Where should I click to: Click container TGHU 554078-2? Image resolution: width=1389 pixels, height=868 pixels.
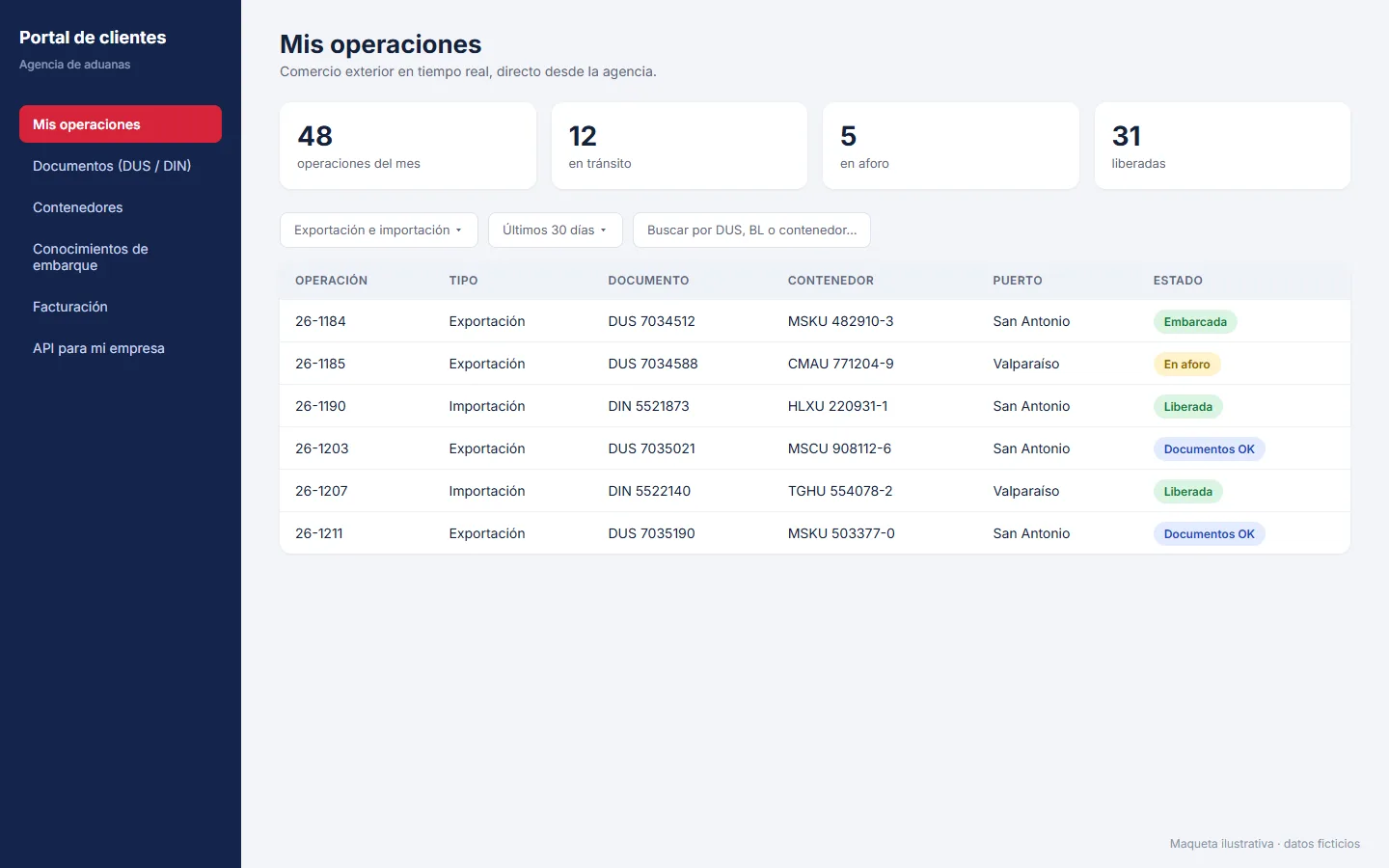pos(840,491)
